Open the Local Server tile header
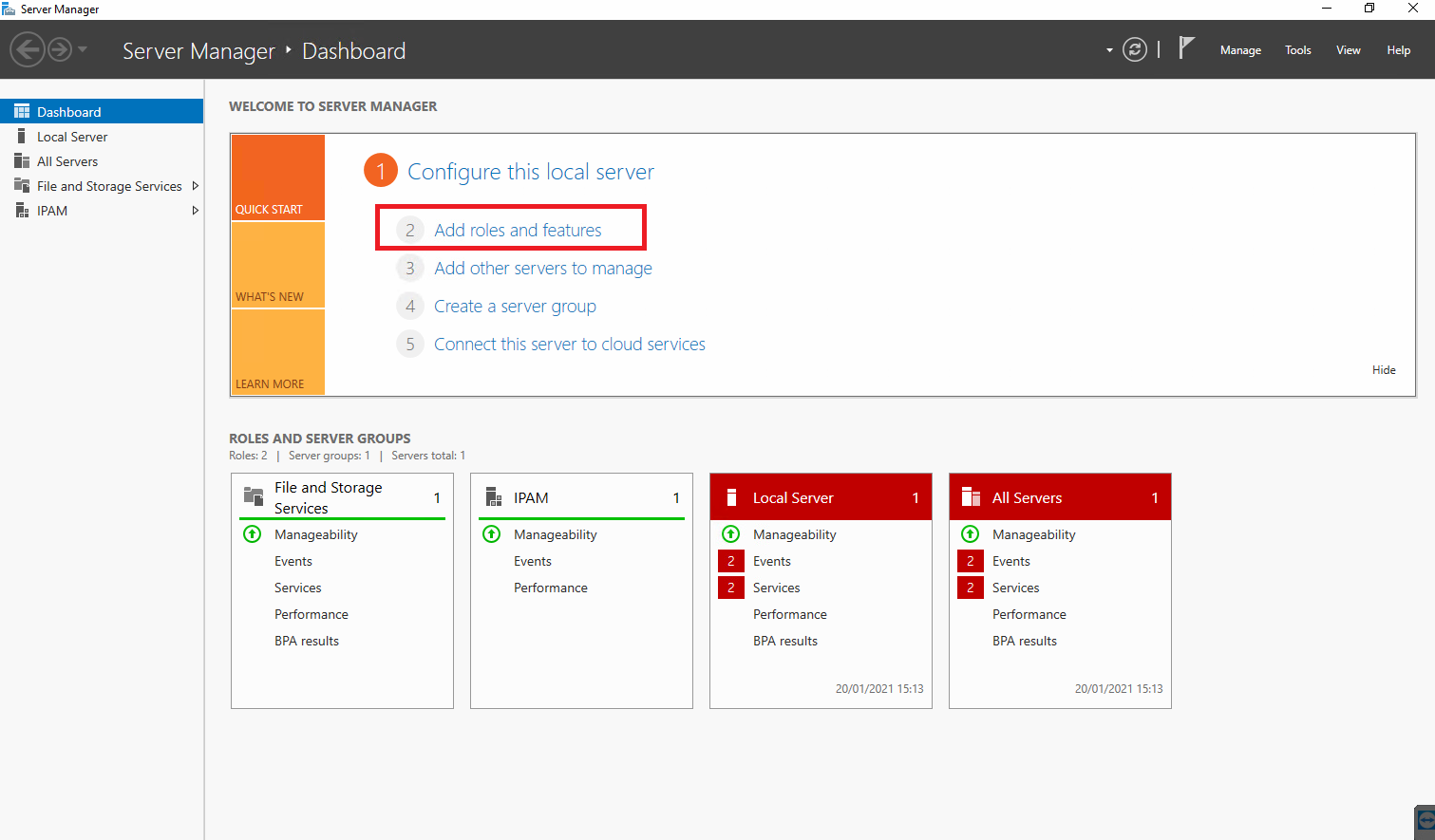Viewport: 1435px width, 840px height. [x=821, y=497]
